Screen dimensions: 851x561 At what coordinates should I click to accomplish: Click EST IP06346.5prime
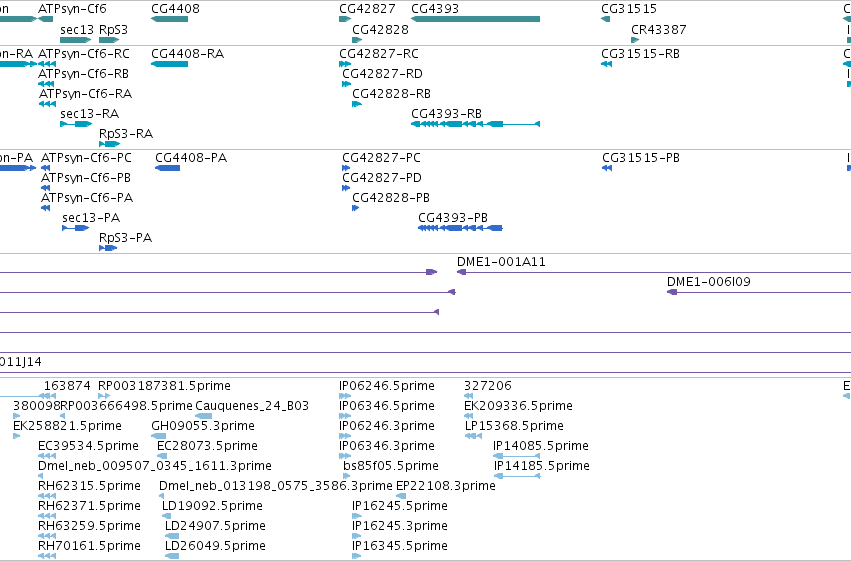tap(387, 406)
